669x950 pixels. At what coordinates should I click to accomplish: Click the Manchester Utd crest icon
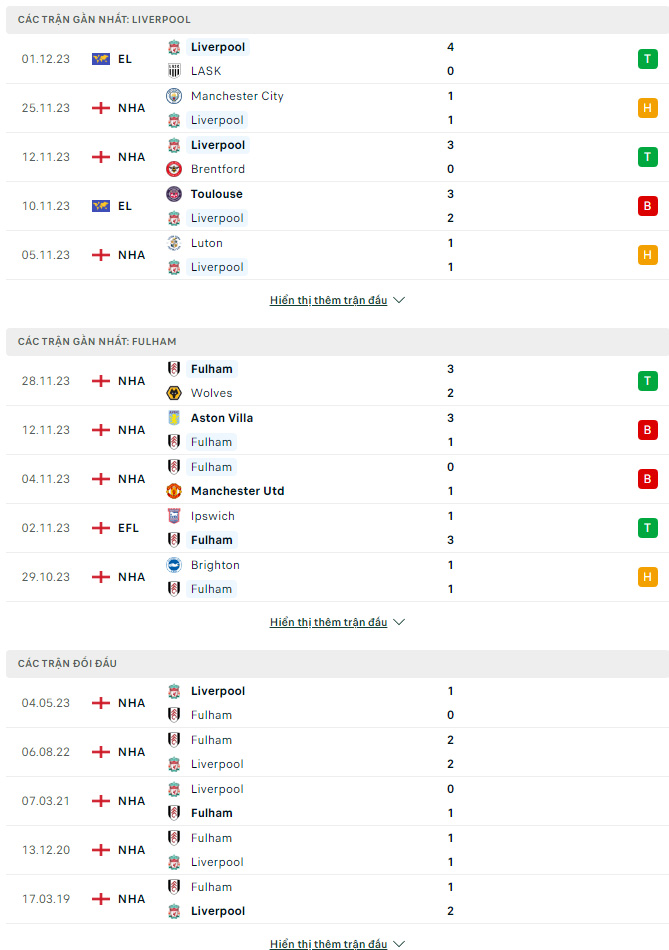point(174,491)
